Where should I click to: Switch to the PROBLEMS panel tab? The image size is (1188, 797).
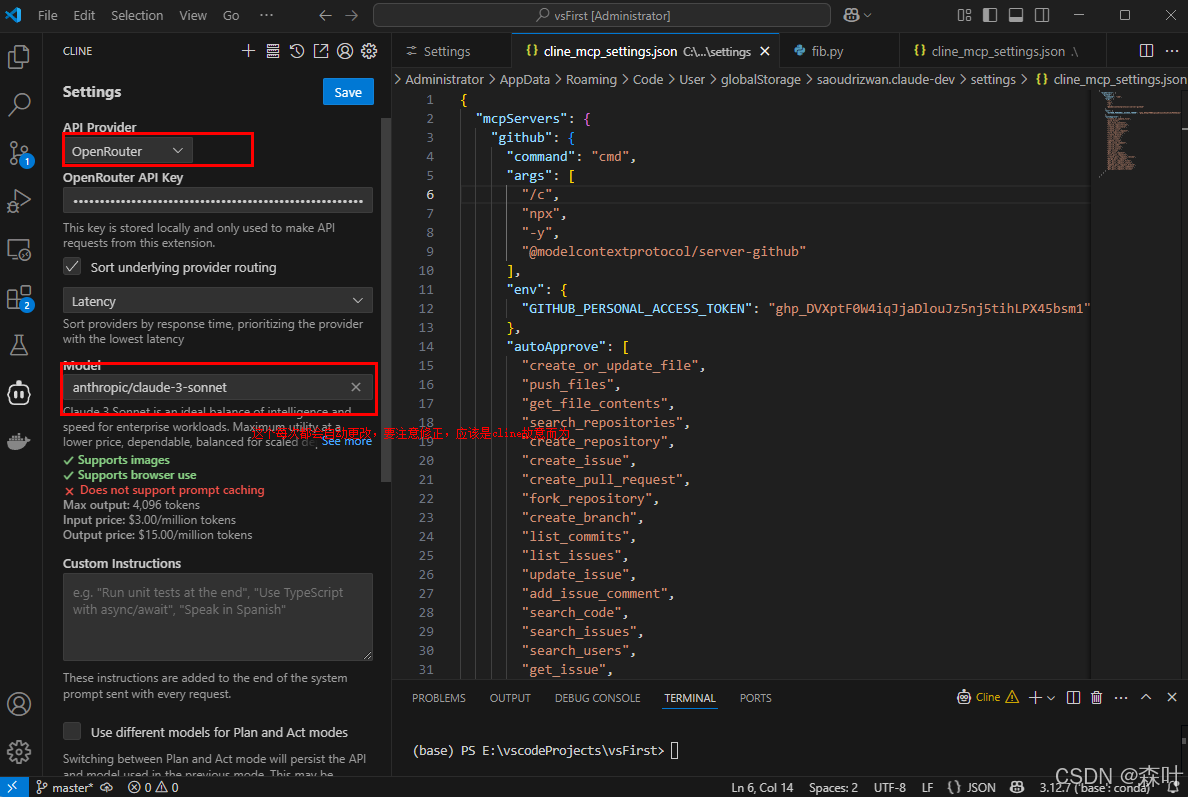coord(439,698)
